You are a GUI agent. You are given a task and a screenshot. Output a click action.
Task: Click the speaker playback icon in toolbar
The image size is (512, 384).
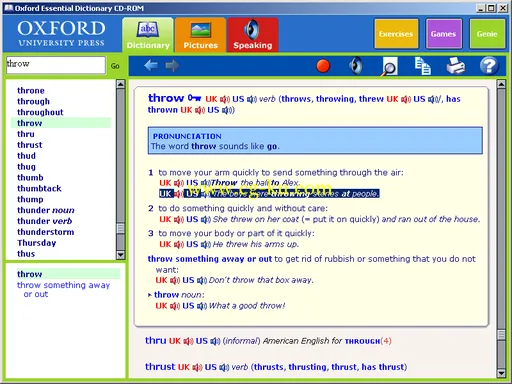click(x=356, y=65)
